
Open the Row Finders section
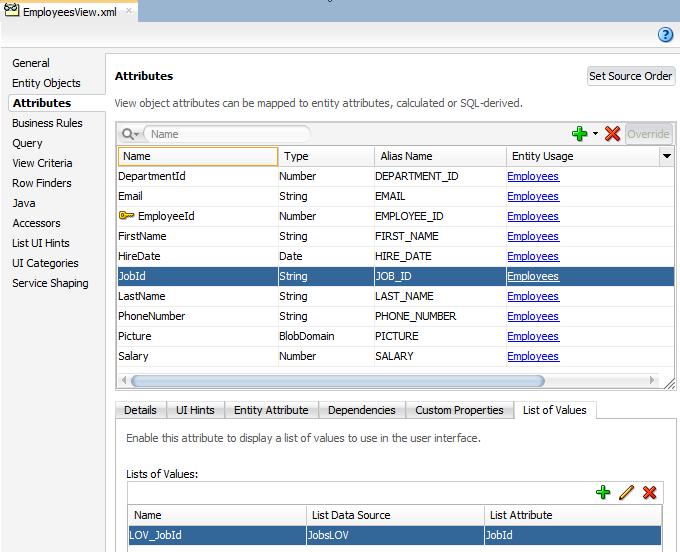pos(42,183)
